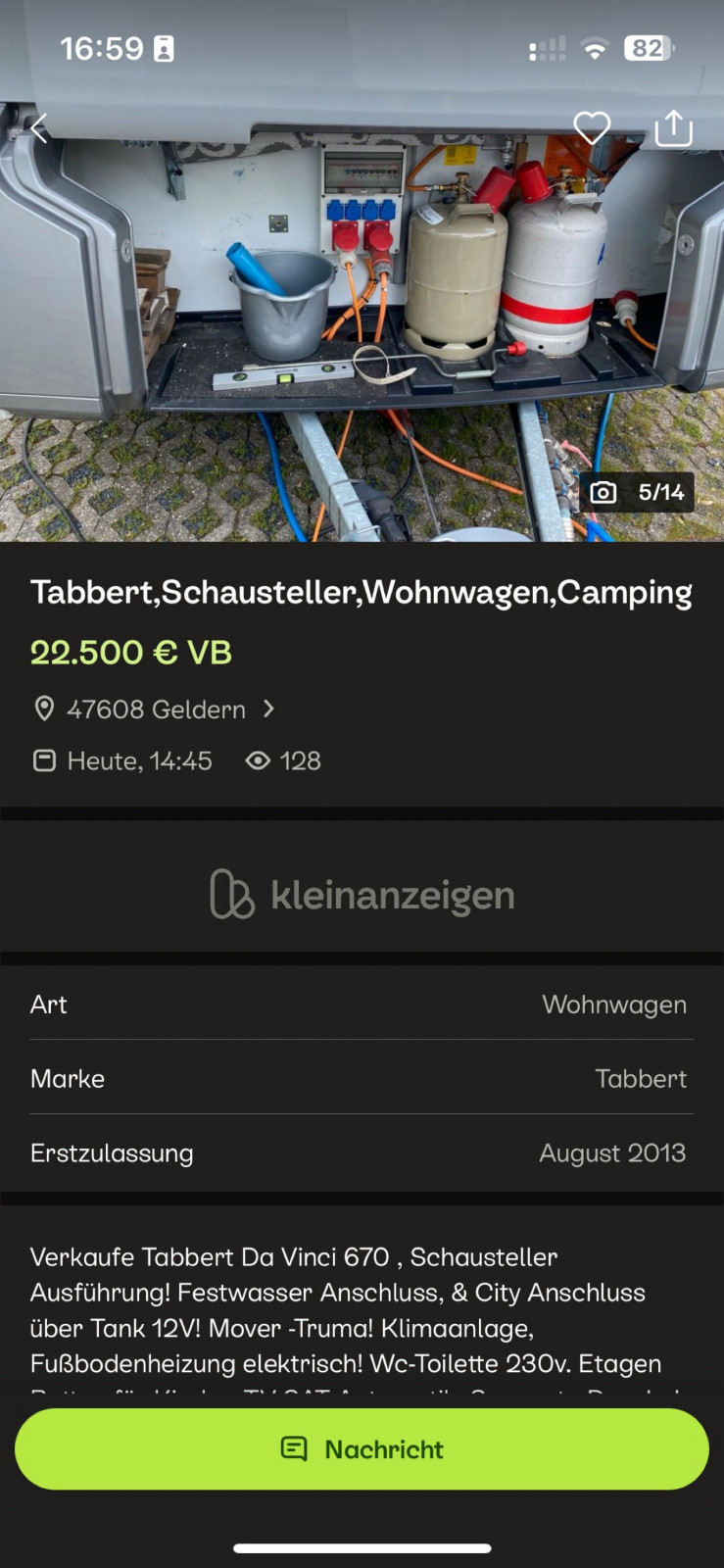Tap the battery status indicator
Viewport: 724px width, 1568px height.
point(651,48)
